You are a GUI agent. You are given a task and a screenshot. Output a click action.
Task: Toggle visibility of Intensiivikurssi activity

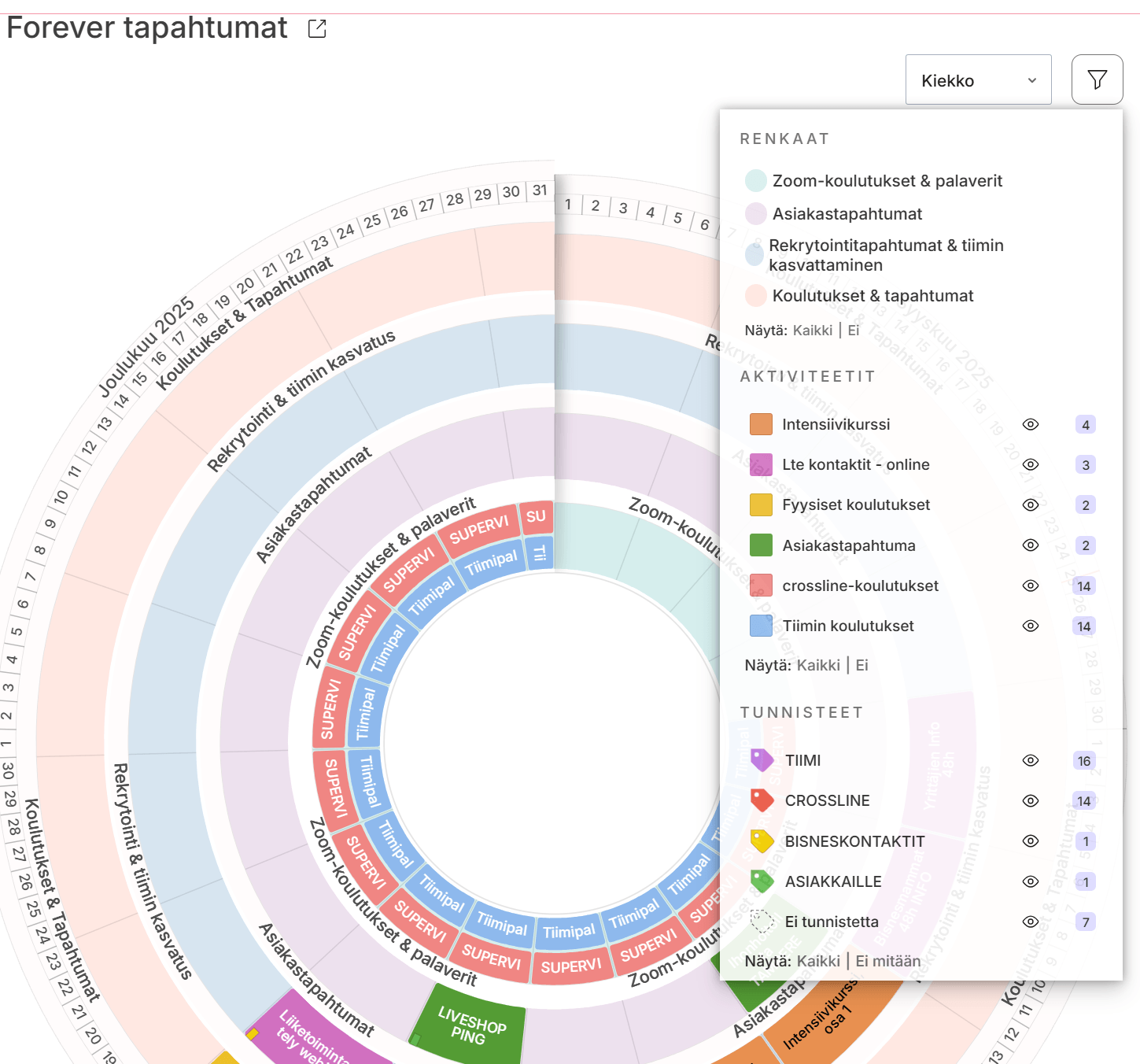(1031, 424)
